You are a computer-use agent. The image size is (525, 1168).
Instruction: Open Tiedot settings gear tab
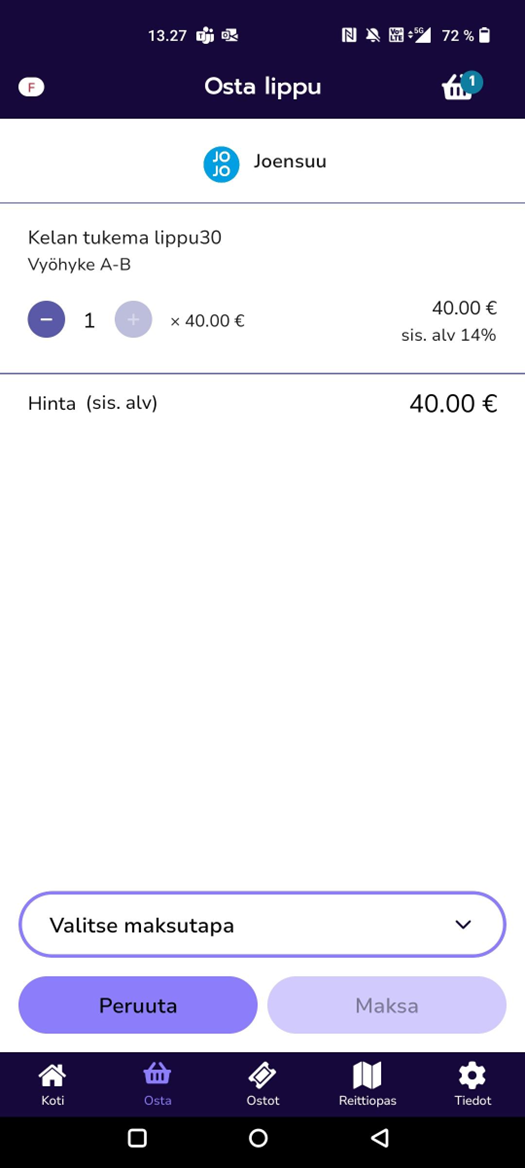pos(473,1085)
